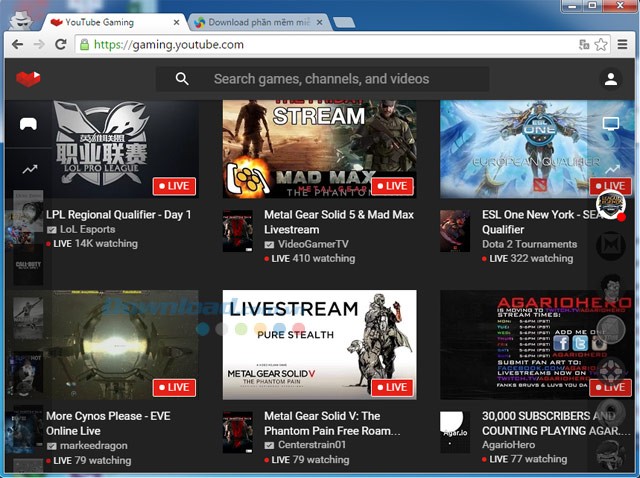Click the Search games, channels, and videos field
640x478 pixels.
click(x=322, y=79)
